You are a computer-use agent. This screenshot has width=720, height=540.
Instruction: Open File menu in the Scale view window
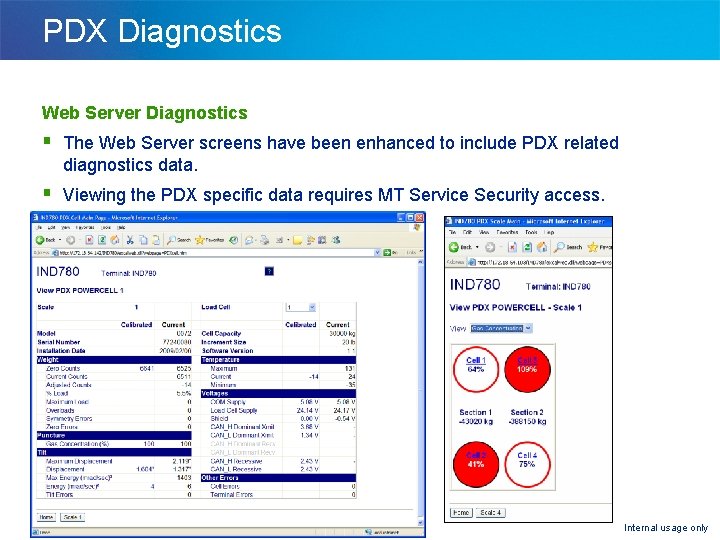[x=452, y=232]
